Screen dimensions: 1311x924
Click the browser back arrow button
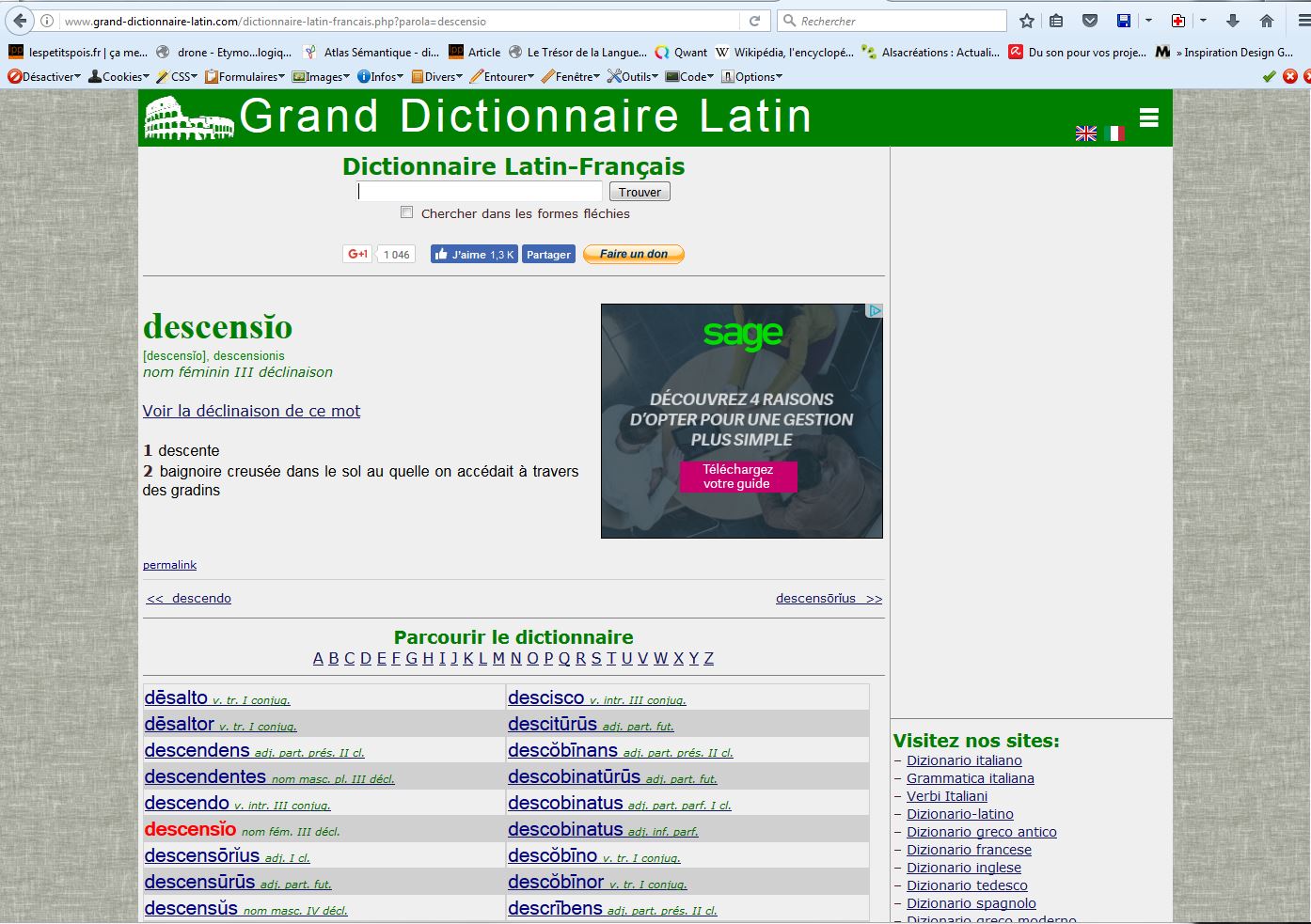20,21
